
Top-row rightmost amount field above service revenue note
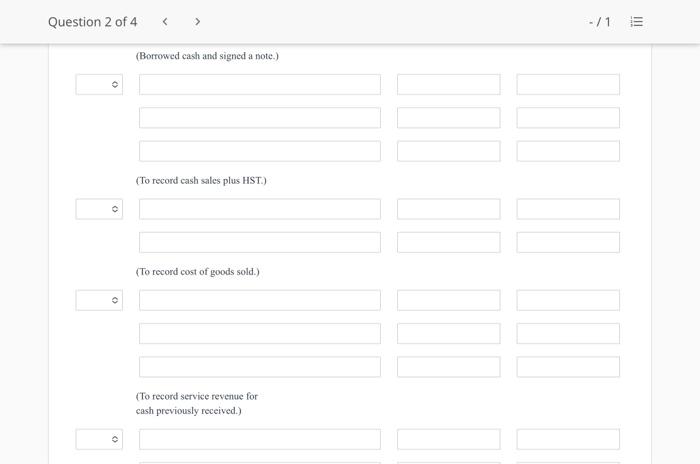568,300
